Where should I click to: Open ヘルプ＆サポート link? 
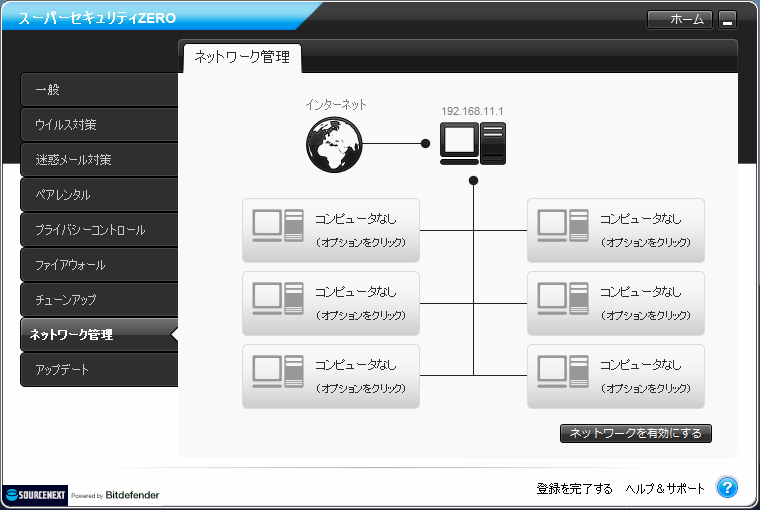[x=665, y=489]
